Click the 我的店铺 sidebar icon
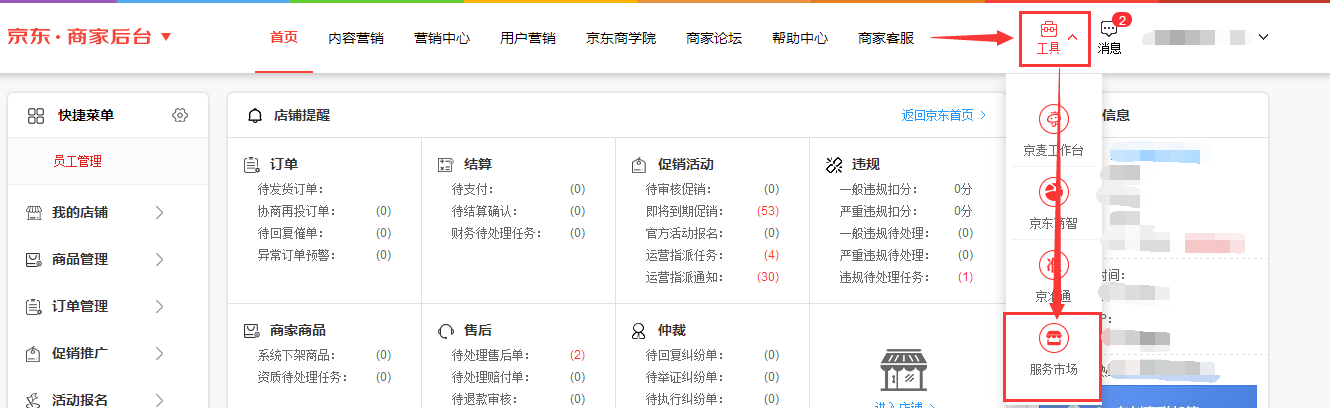Screen dimensions: 1330x408 tap(33, 212)
